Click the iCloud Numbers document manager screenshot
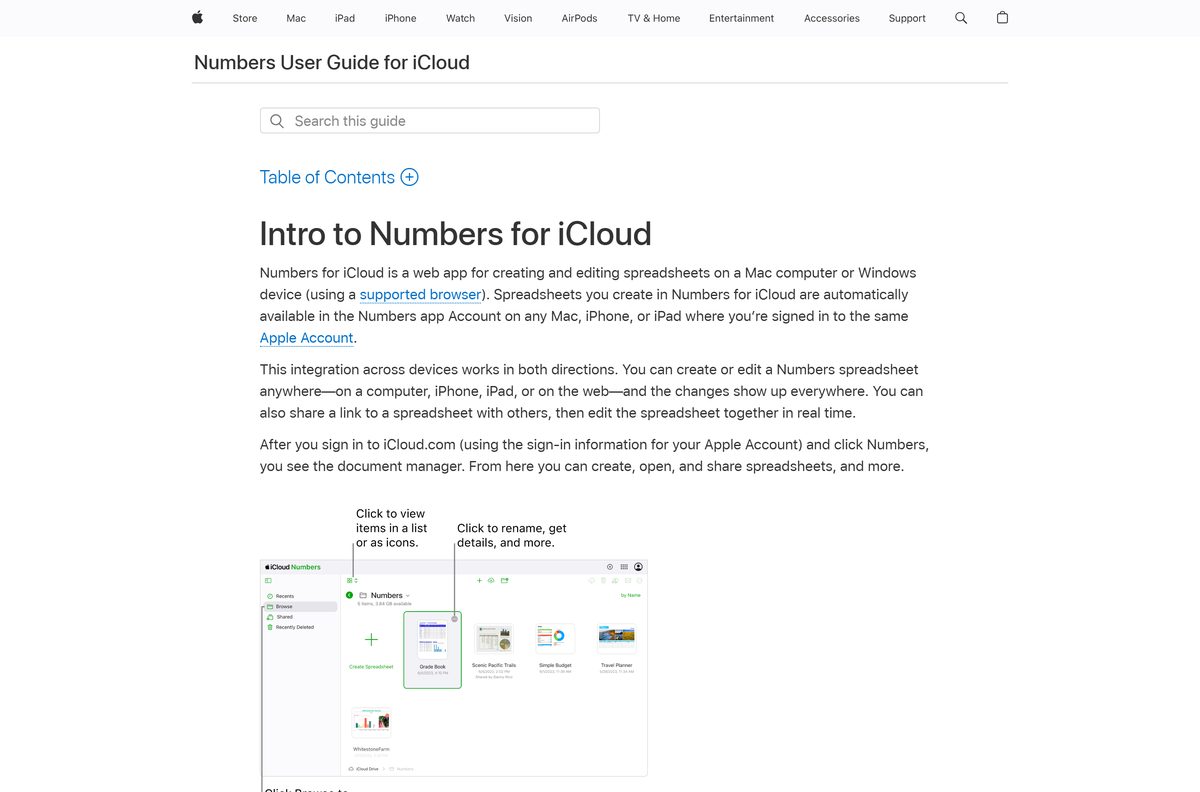1200x792 pixels. (x=453, y=668)
